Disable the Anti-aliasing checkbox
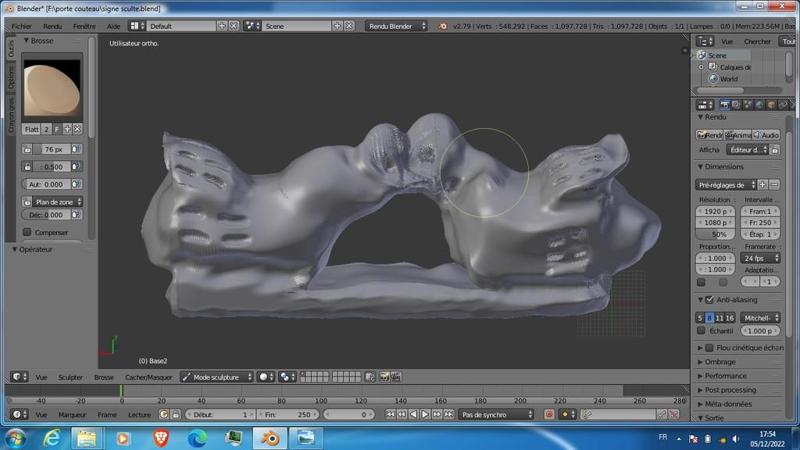The width and height of the screenshot is (800, 450). coord(709,299)
